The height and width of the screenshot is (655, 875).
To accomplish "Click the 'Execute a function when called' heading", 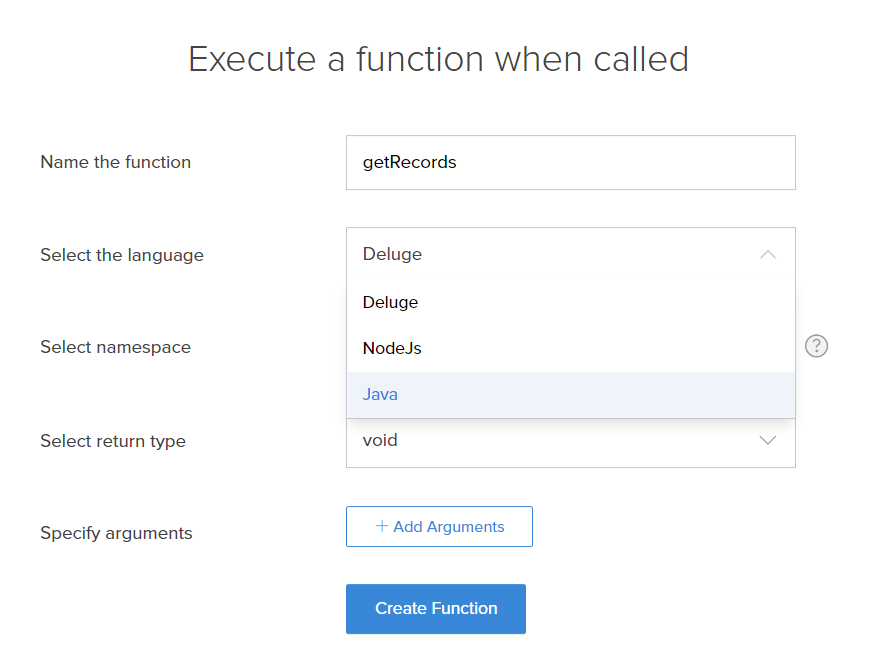I will point(439,59).
